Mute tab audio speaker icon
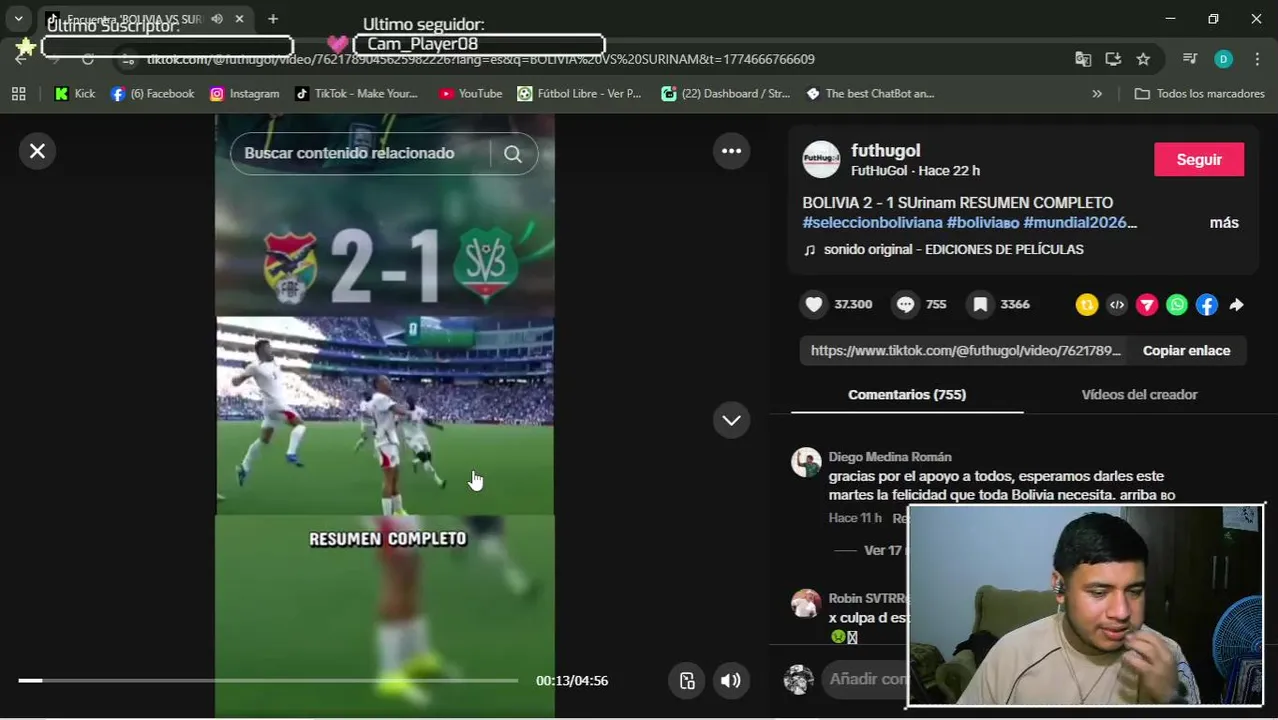The height and width of the screenshot is (720, 1278). [217, 19]
